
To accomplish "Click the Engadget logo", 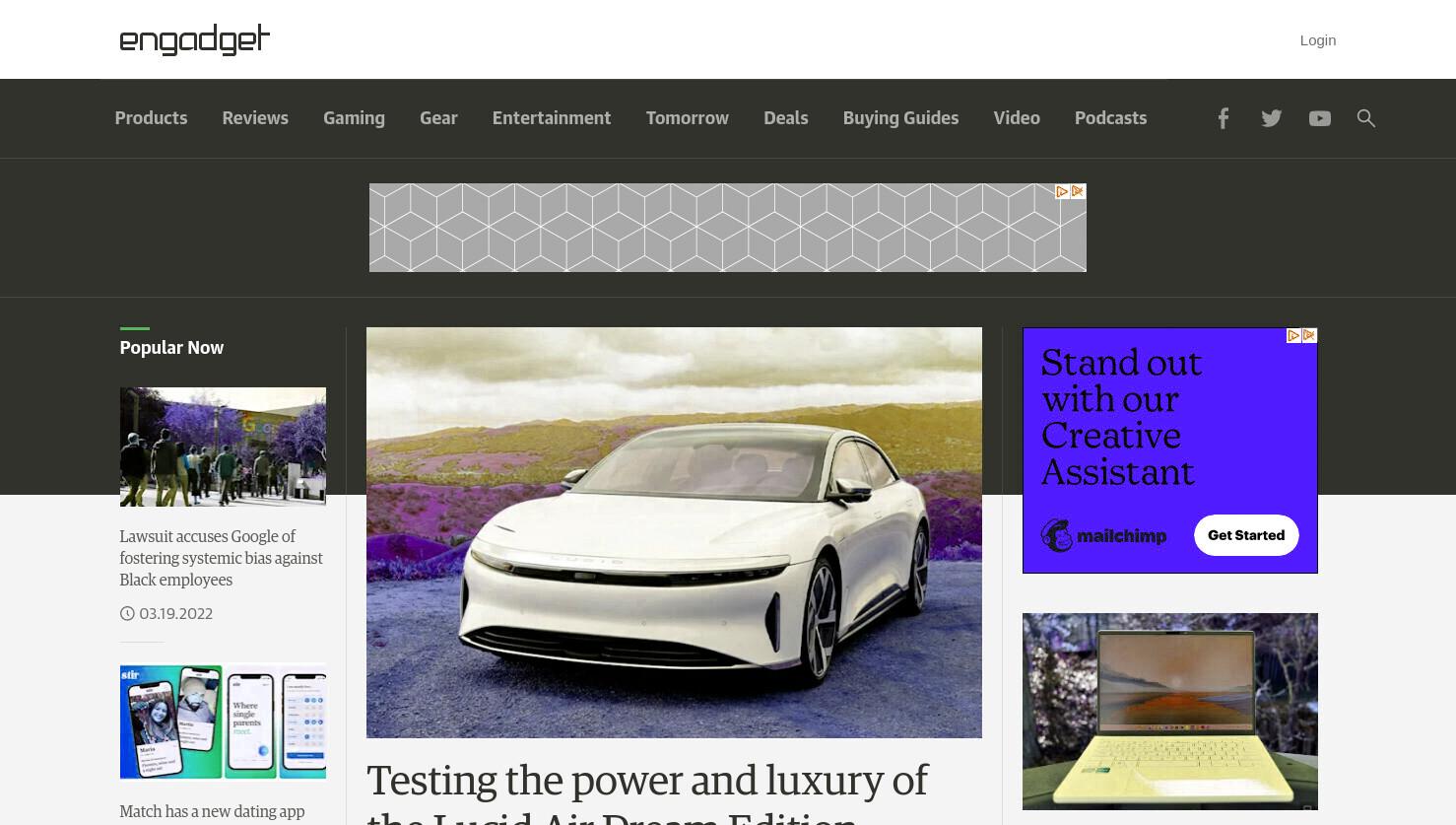I will point(195,39).
